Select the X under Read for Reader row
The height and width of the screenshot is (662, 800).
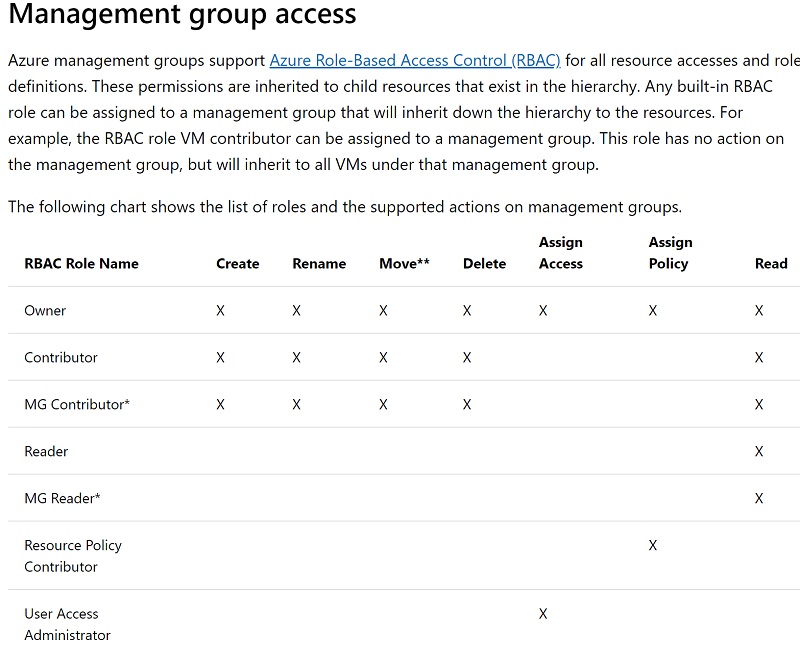pyautogui.click(x=759, y=452)
